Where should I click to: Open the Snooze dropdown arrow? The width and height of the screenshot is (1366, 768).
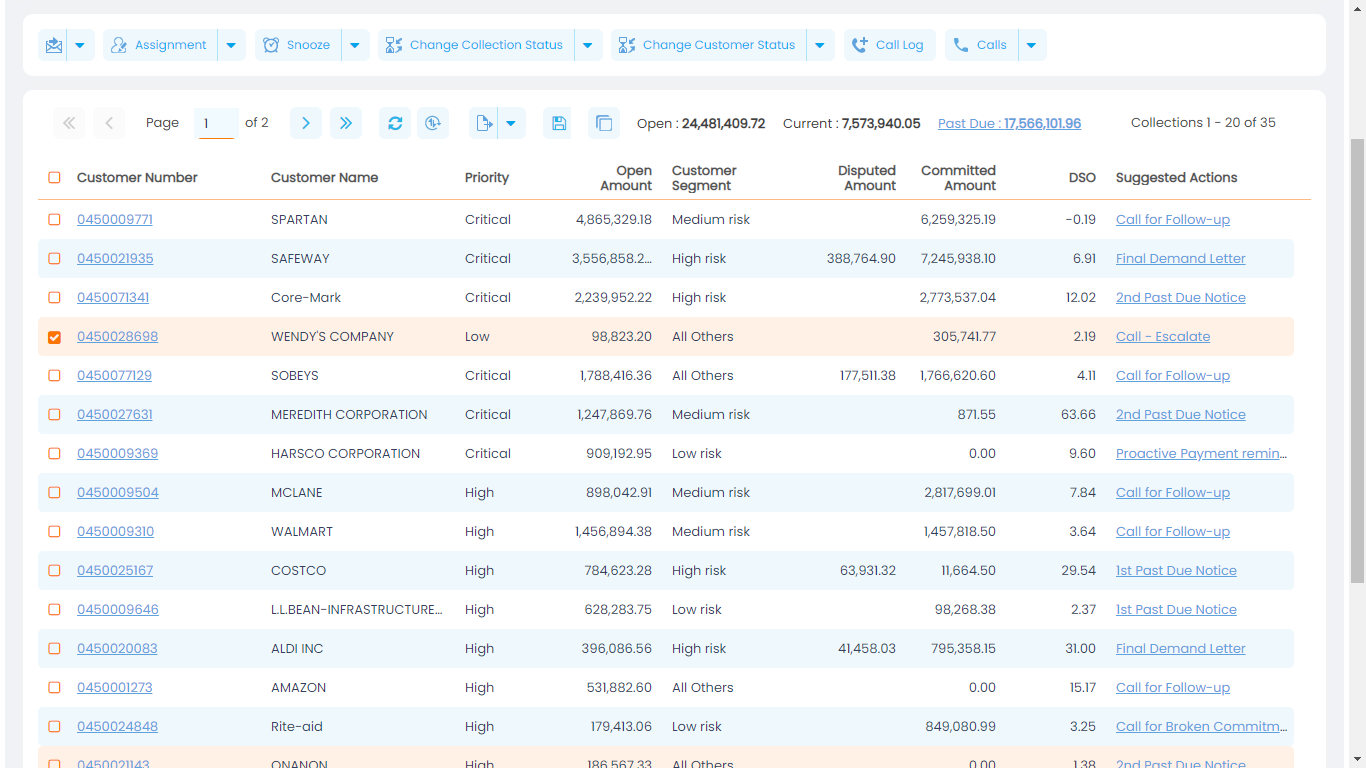[355, 45]
